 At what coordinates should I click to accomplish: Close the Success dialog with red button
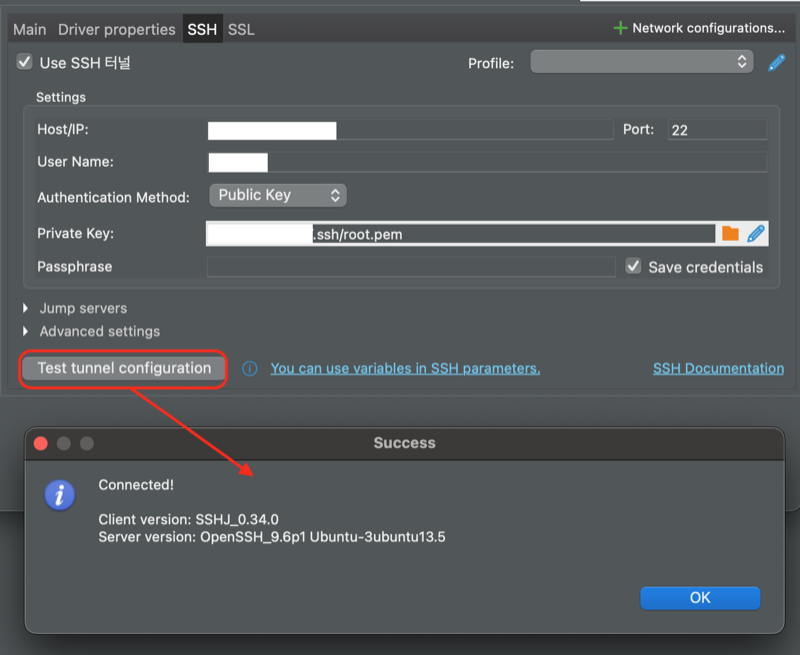(x=41, y=443)
